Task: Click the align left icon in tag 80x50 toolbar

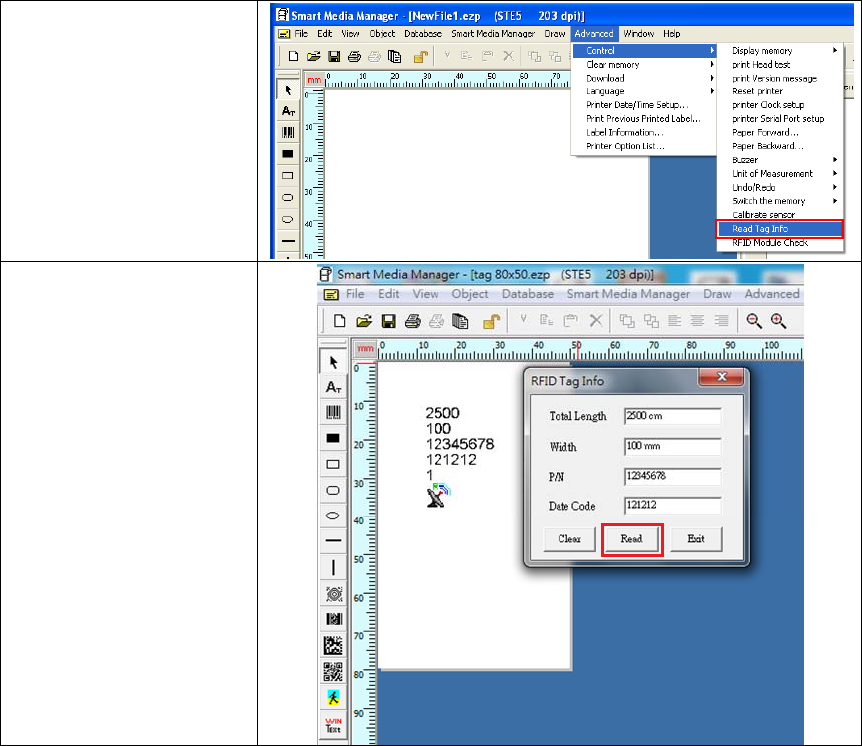Action: coord(675,320)
